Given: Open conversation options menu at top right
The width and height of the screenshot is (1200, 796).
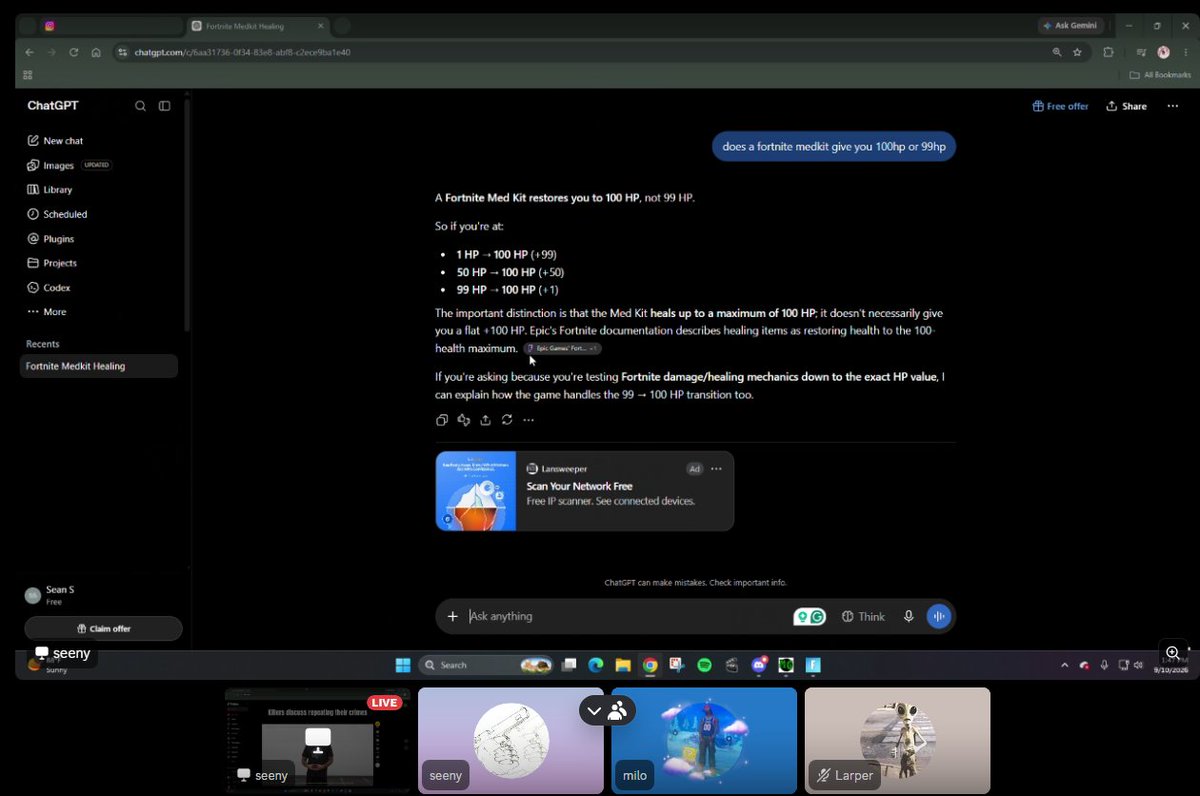Looking at the screenshot, I should tap(1172, 106).
